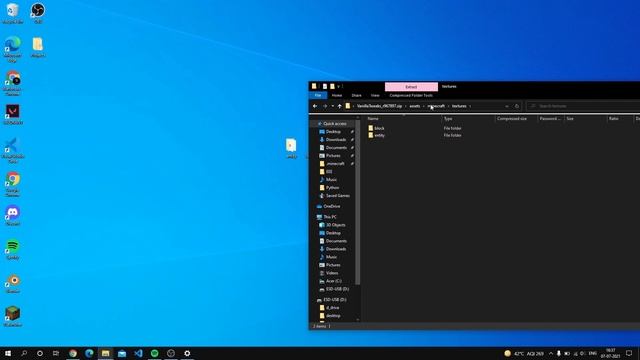Viewport: 640px width, 360px height.
Task: Open the Extract contextual tab
Action: pyautogui.click(x=411, y=87)
